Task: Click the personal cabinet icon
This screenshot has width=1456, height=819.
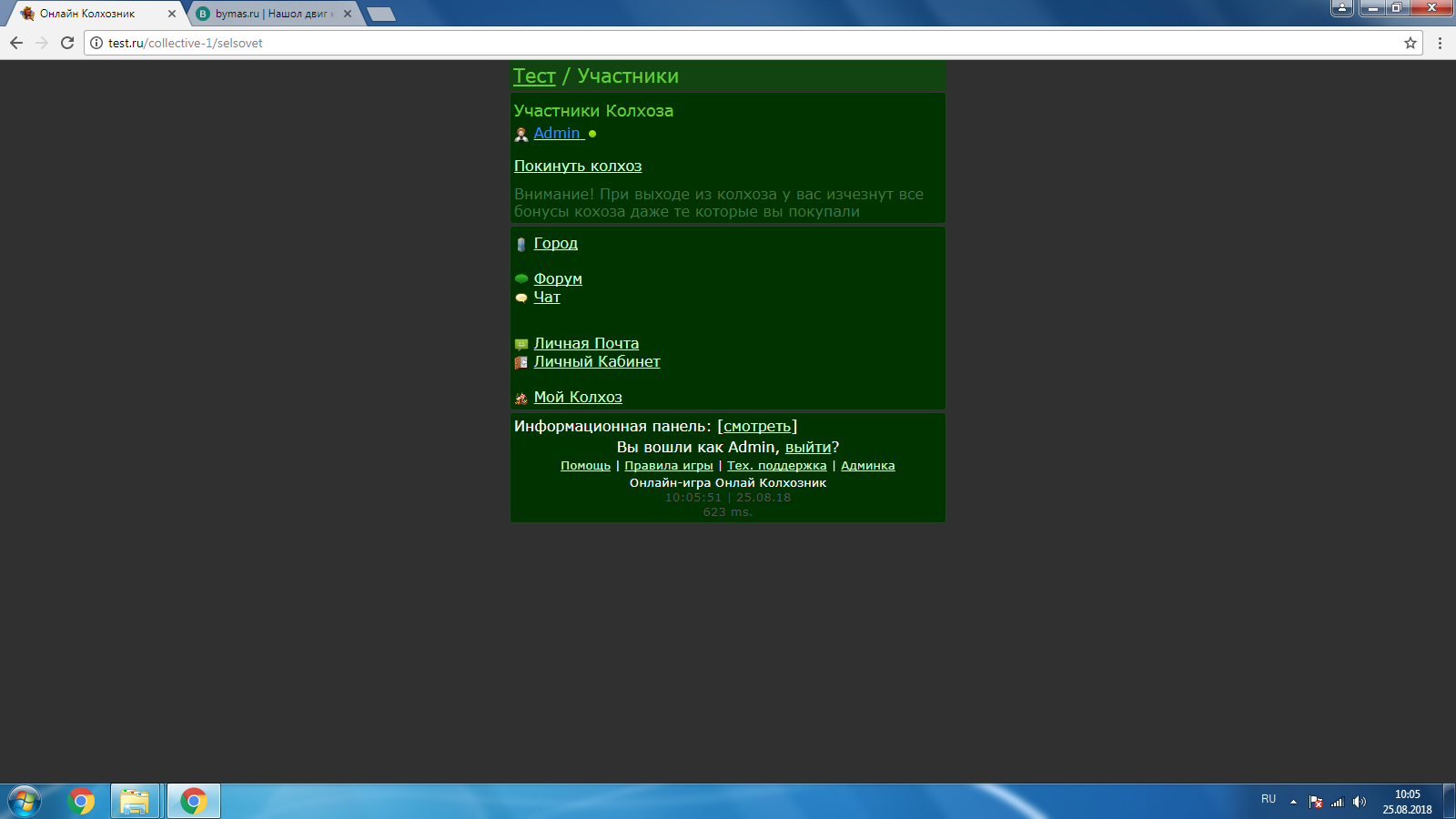Action: point(521,363)
